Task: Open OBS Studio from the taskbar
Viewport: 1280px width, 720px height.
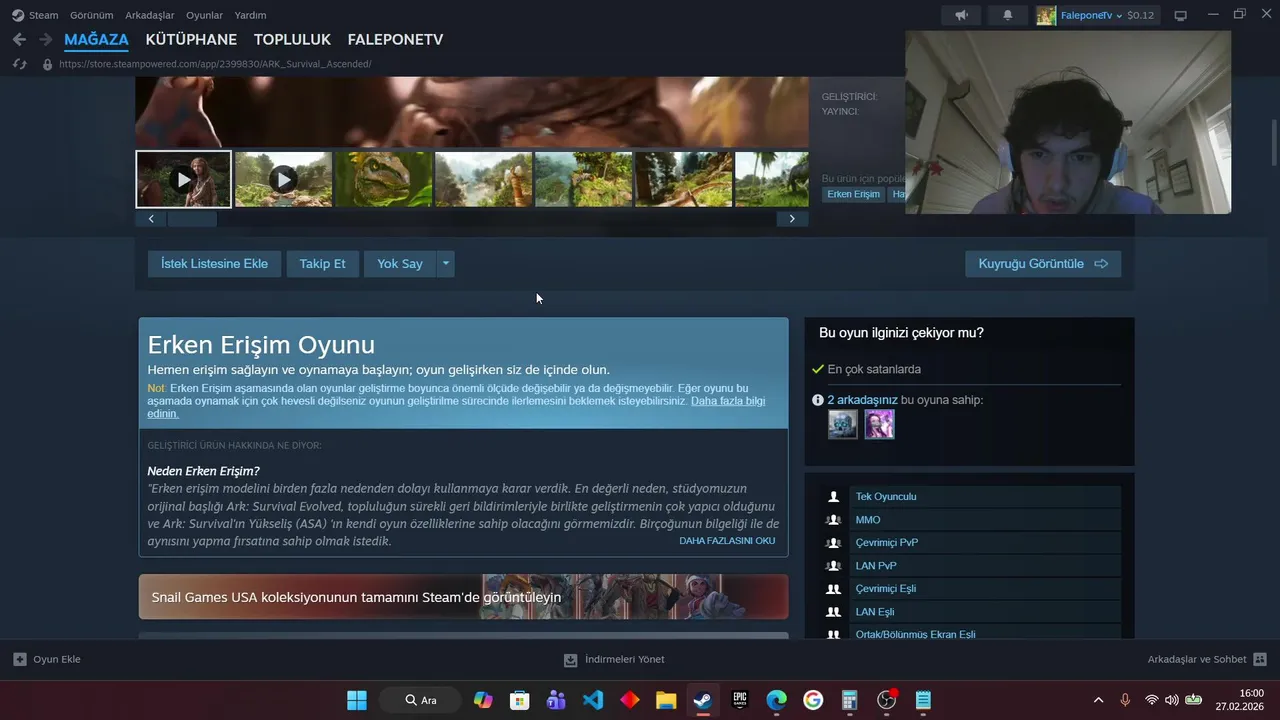Action: [x=887, y=700]
